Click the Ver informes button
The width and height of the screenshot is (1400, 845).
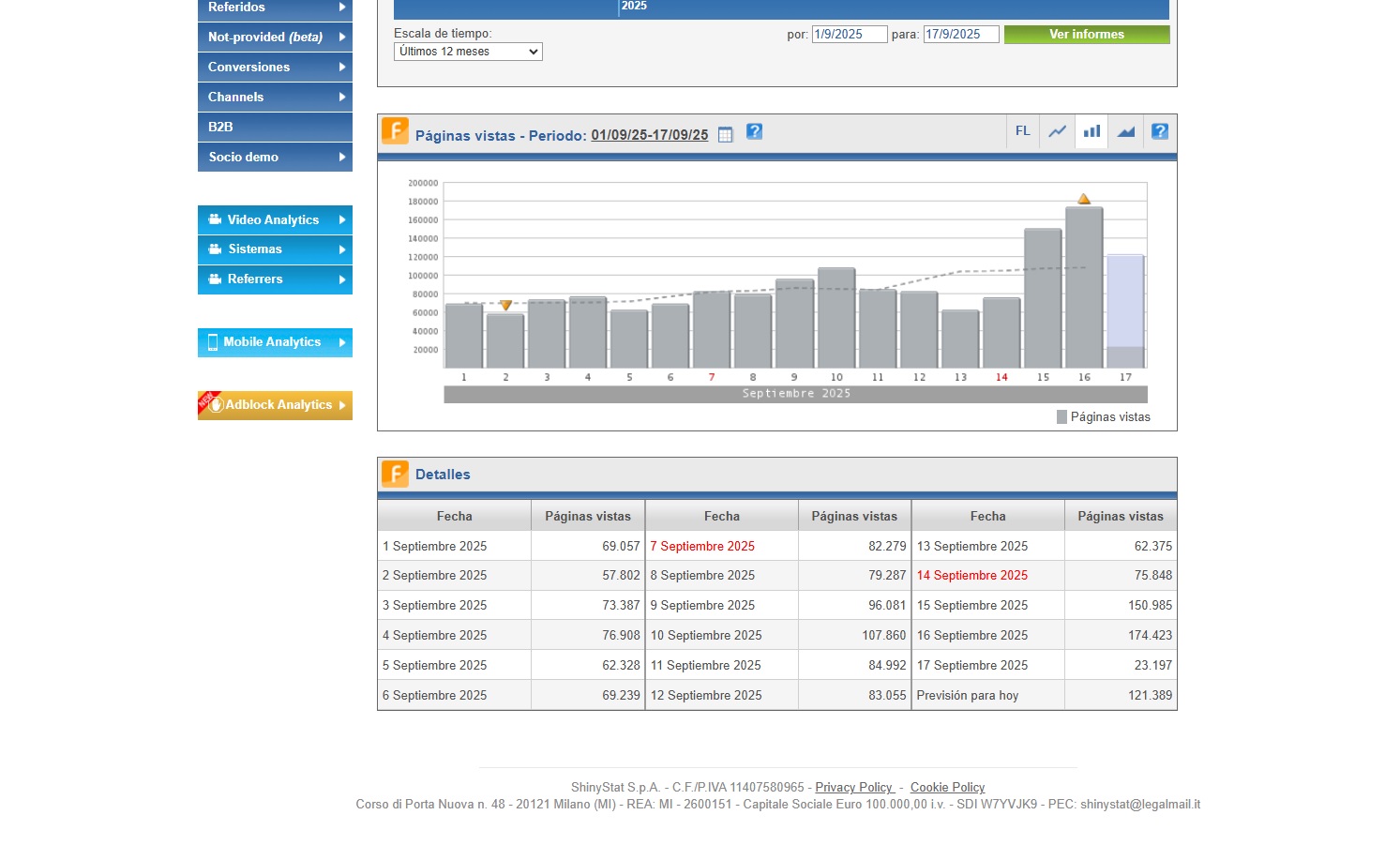click(x=1086, y=35)
